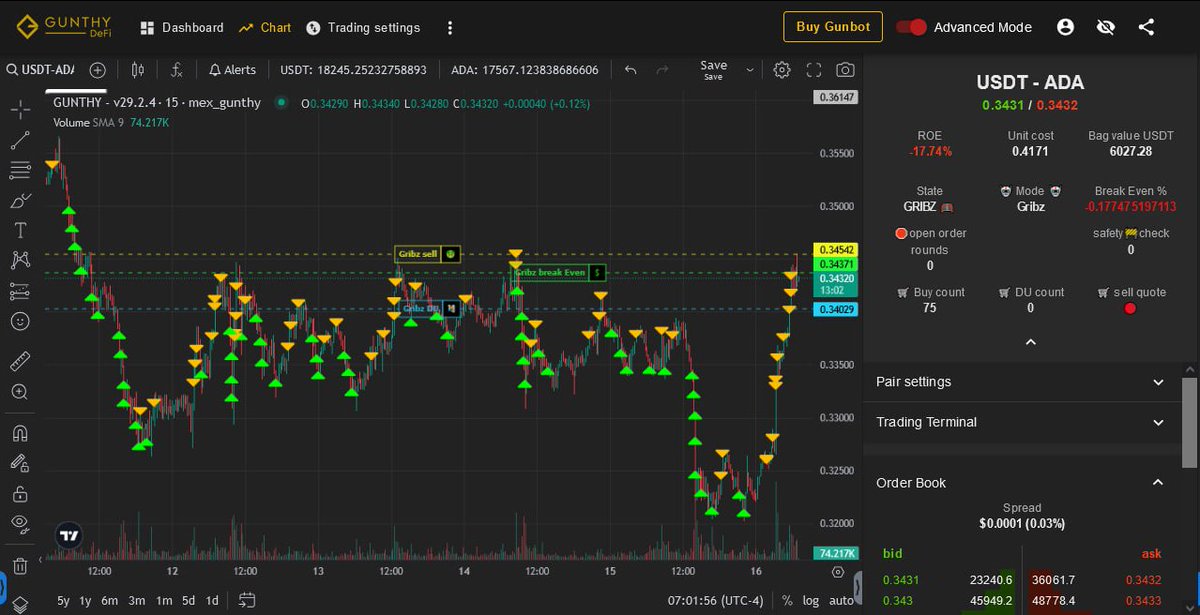Expand the Pair settings section
The height and width of the screenshot is (615, 1200).
click(1020, 382)
